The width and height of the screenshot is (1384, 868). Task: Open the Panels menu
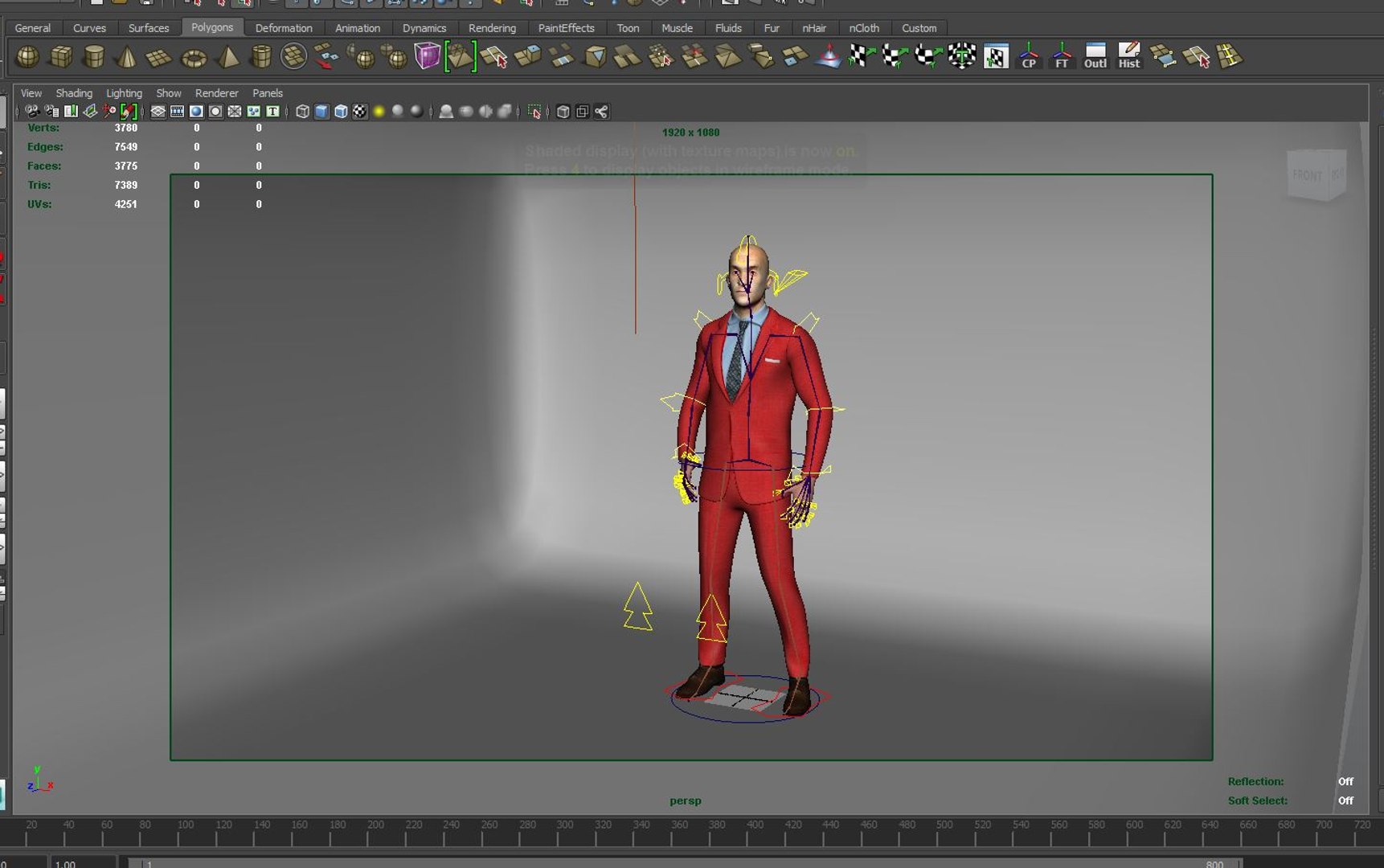(268, 93)
